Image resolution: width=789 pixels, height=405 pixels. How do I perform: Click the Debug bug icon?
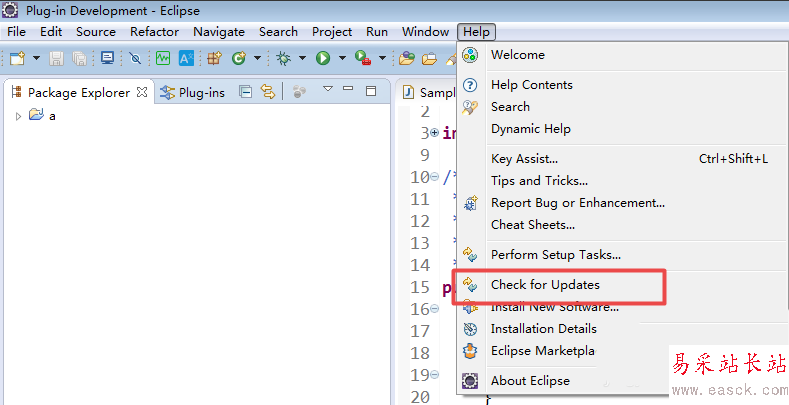(283, 58)
